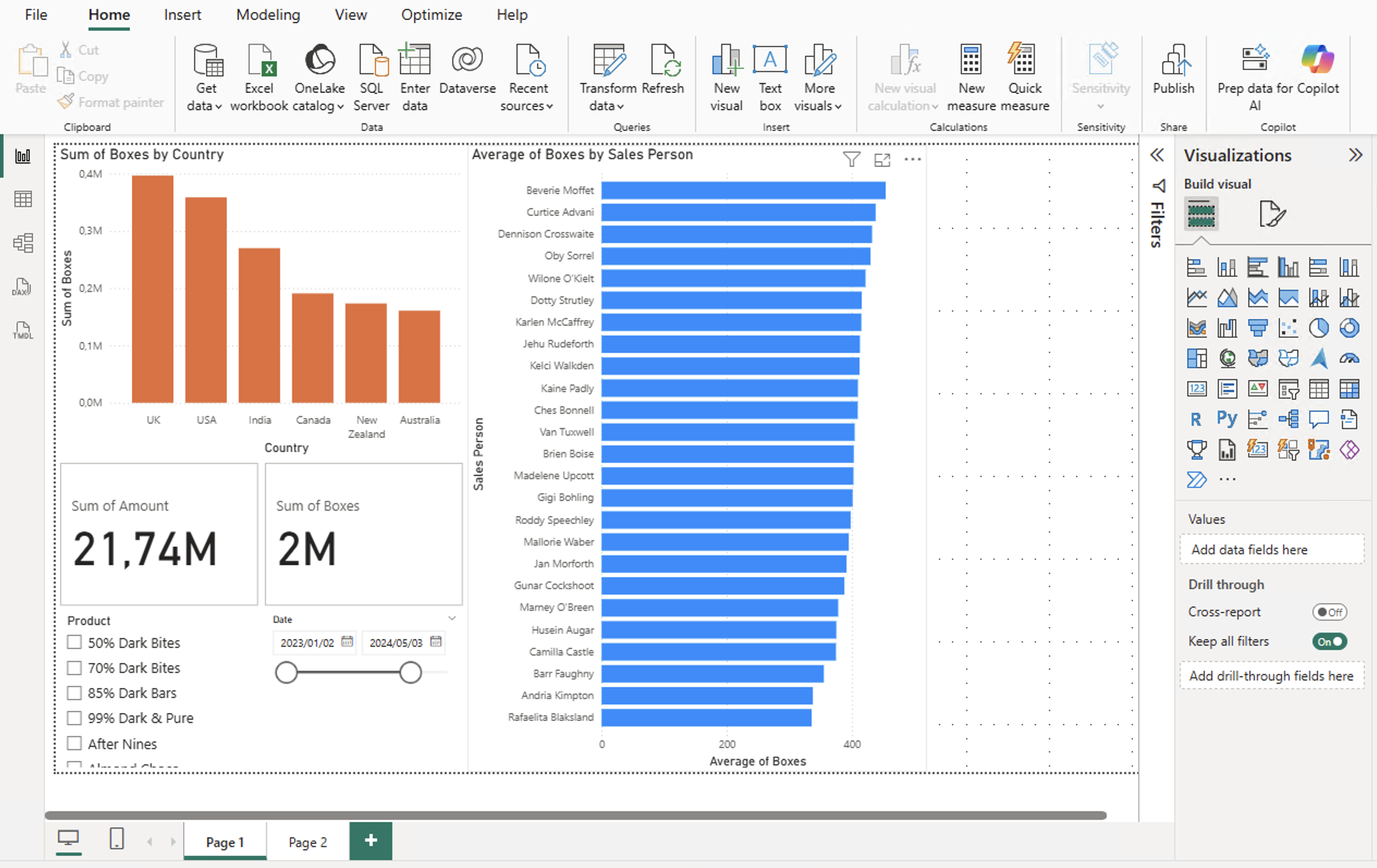Click the Publish button
This screenshot has width=1377, height=868.
tap(1173, 71)
